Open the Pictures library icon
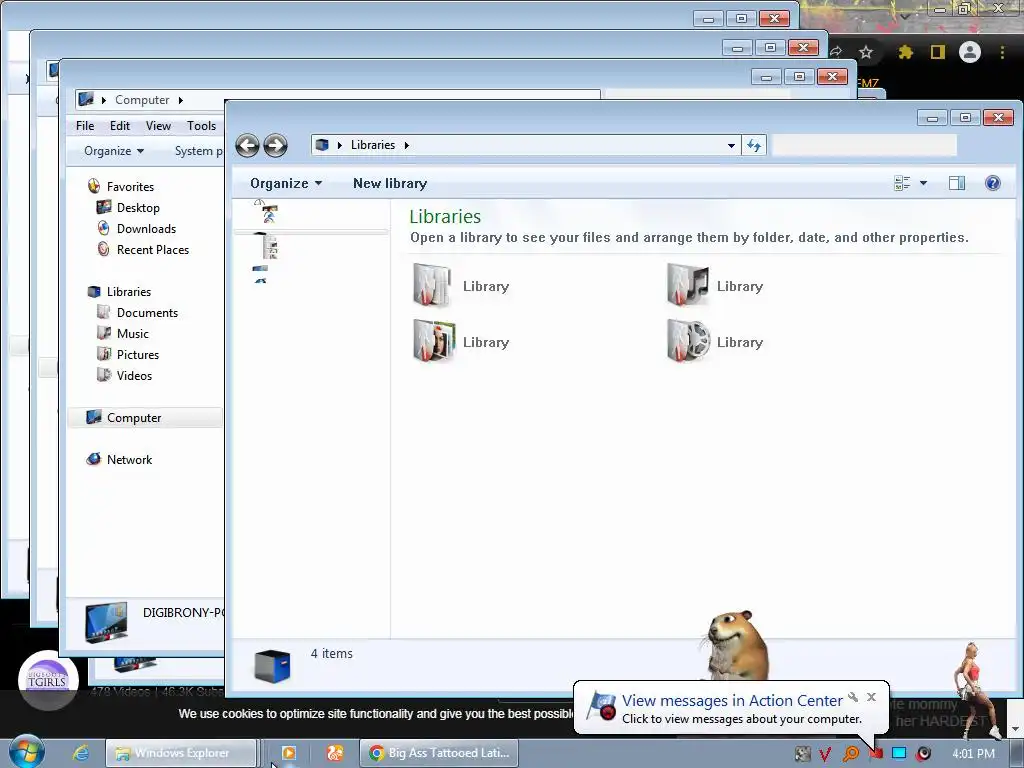The width and height of the screenshot is (1024, 768). point(434,342)
